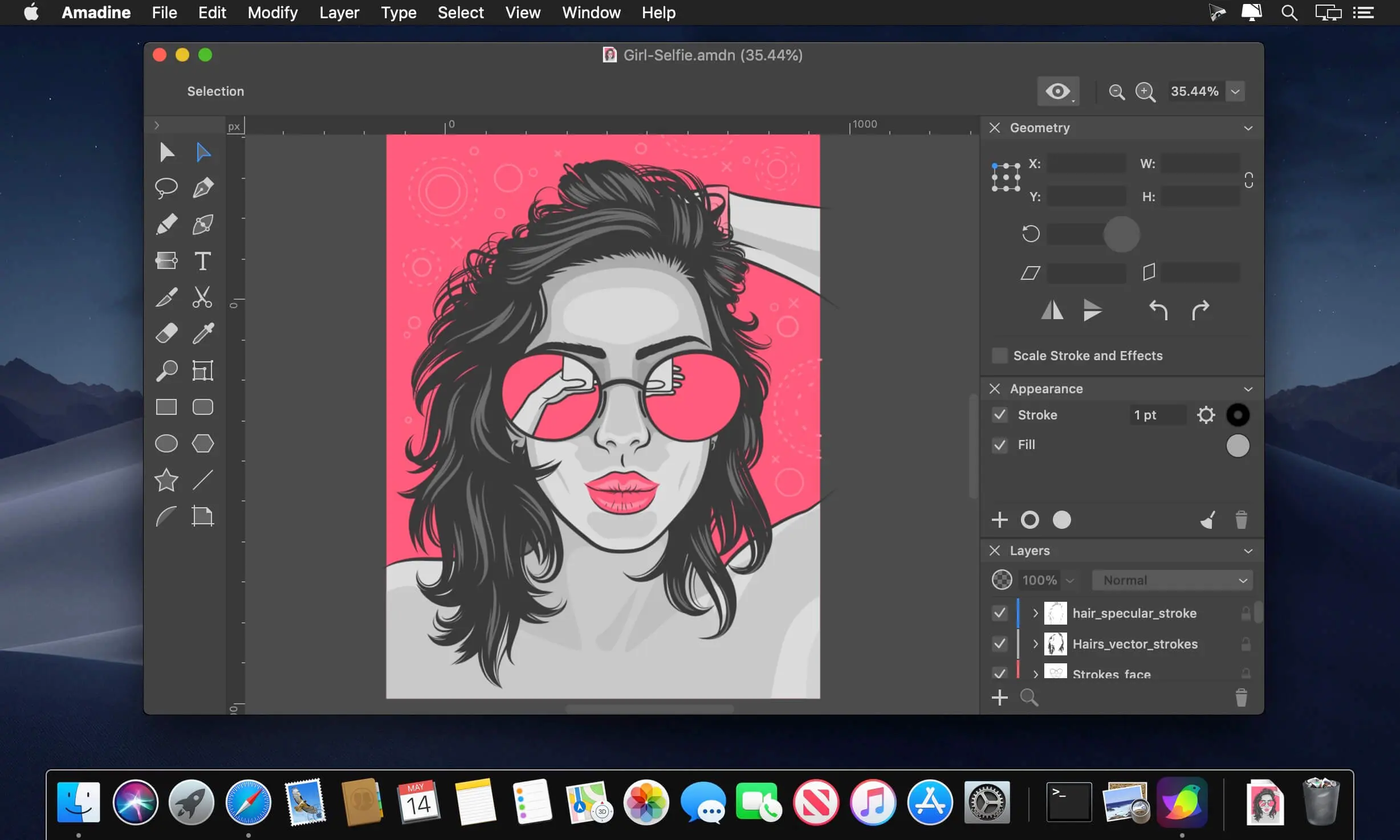
Task: Toggle visibility of Strokes_face layer
Action: [x=999, y=673]
